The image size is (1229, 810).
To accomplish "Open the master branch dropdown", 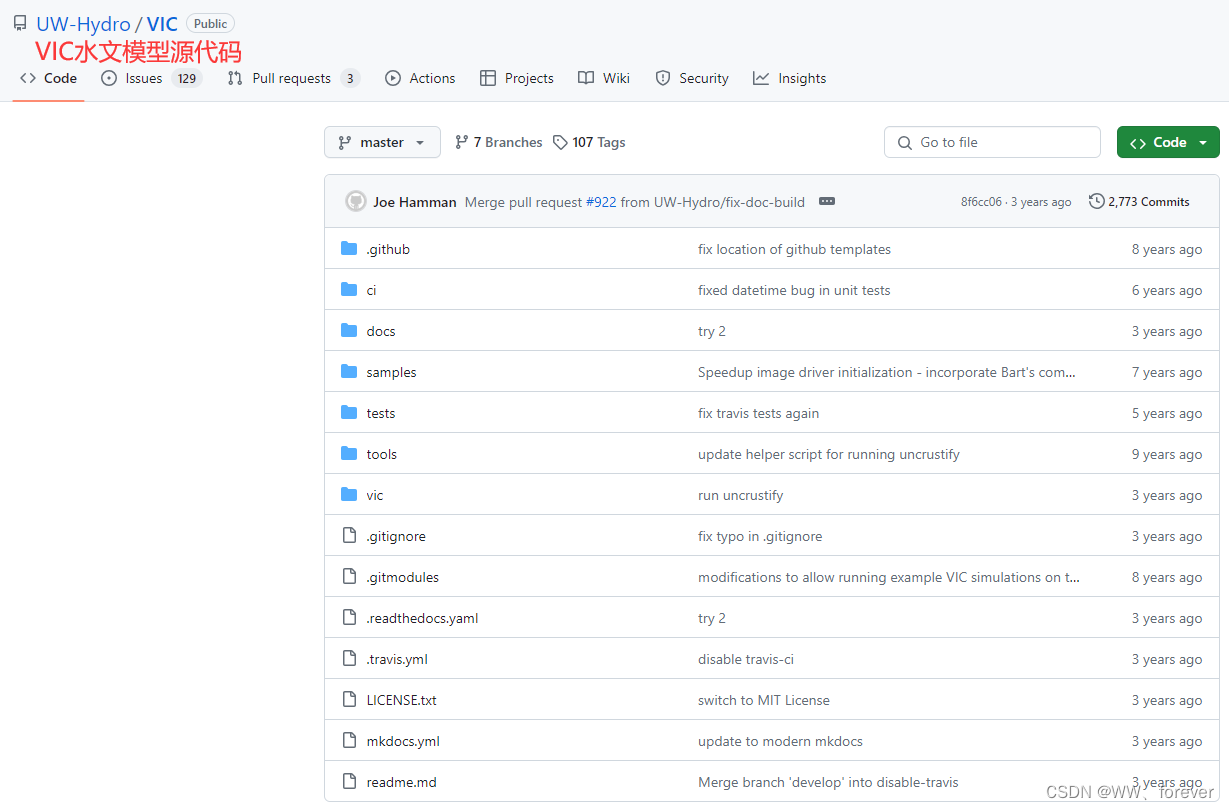I will (x=382, y=142).
